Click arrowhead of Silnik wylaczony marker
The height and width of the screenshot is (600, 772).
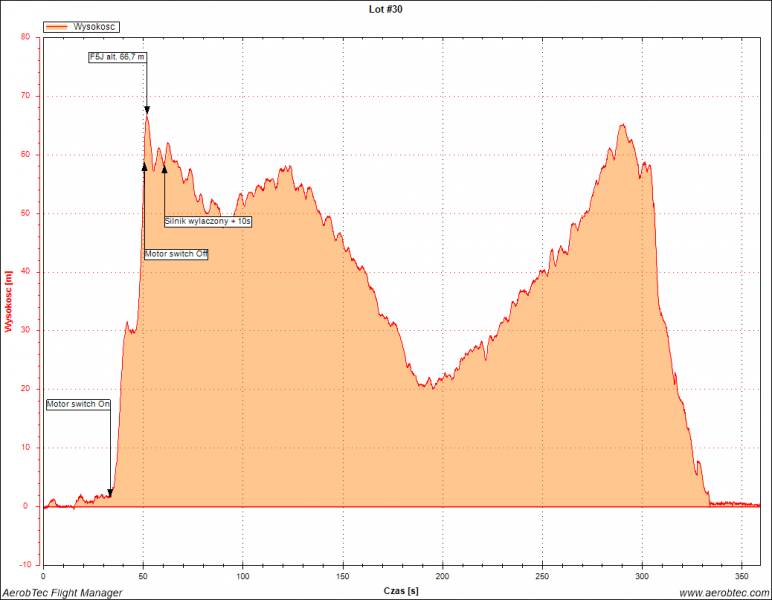[x=165, y=168]
